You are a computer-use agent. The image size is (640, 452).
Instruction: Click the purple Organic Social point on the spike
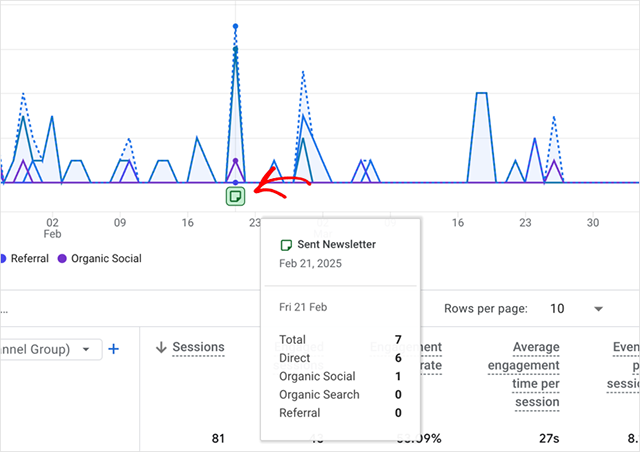[236, 161]
